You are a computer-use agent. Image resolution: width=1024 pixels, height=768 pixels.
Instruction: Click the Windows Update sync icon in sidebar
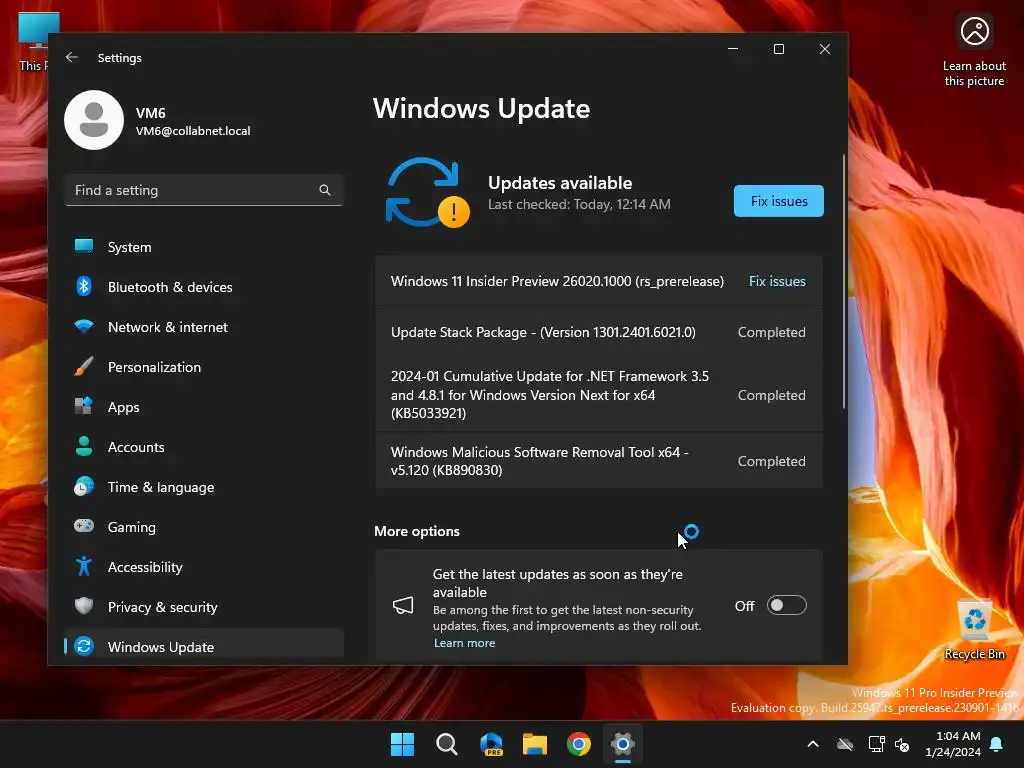pos(84,646)
